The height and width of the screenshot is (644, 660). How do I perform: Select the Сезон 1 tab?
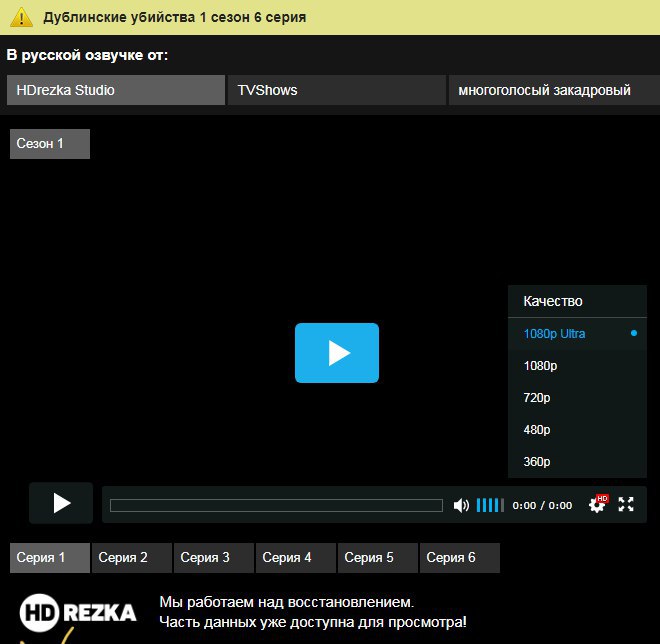(x=50, y=144)
